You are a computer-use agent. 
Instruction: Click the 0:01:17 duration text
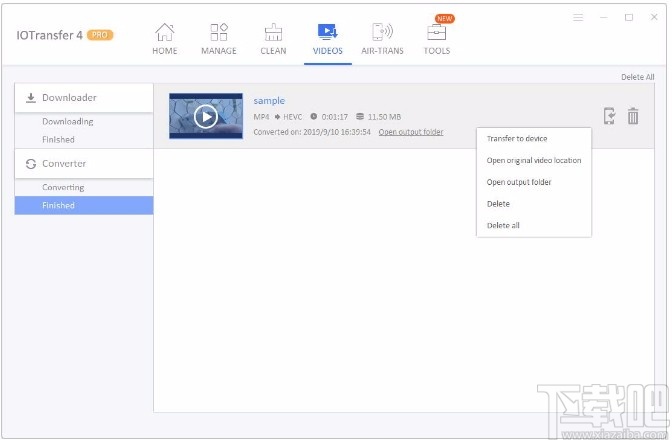pos(335,117)
